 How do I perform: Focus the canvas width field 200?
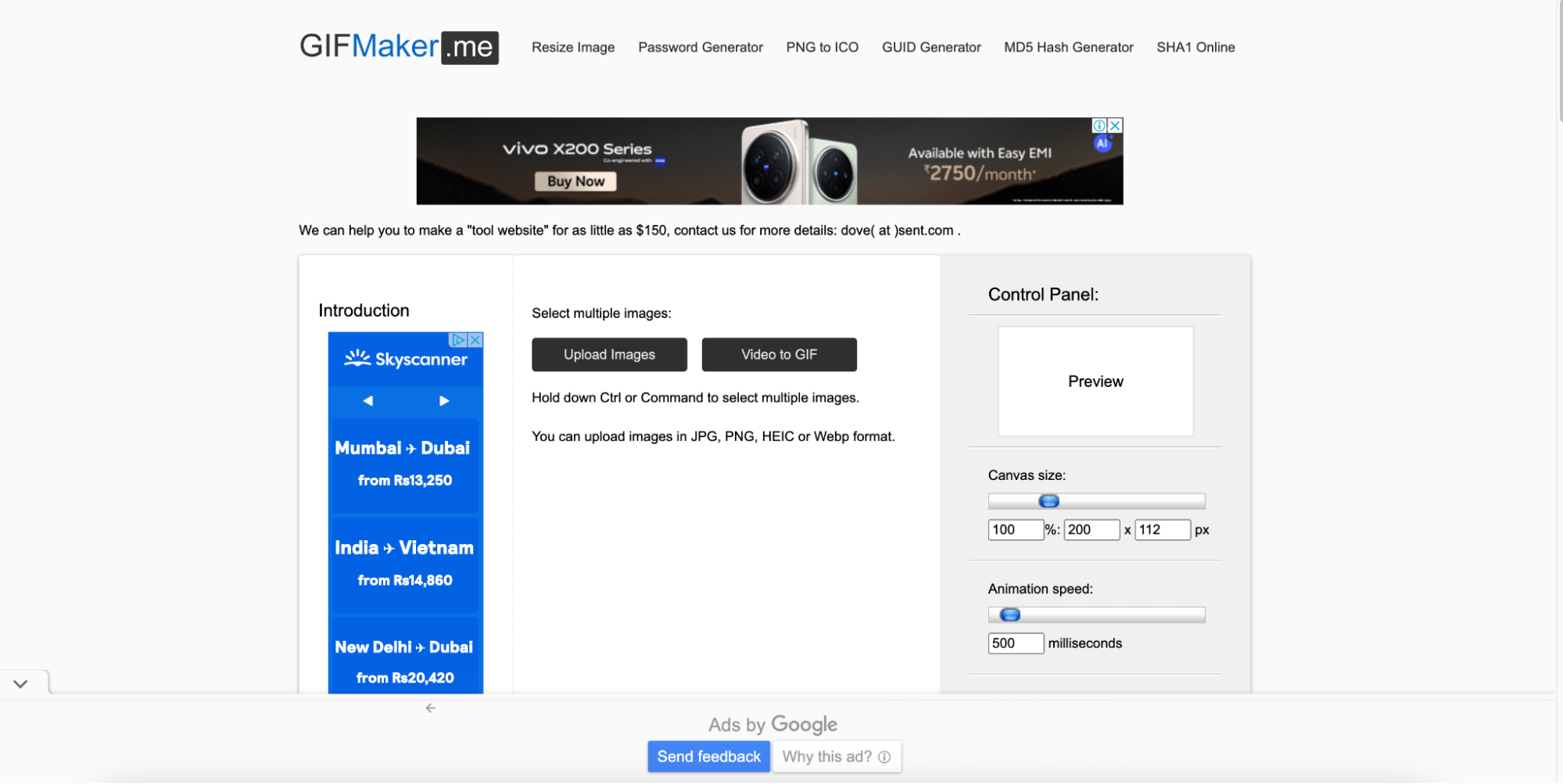coord(1092,530)
